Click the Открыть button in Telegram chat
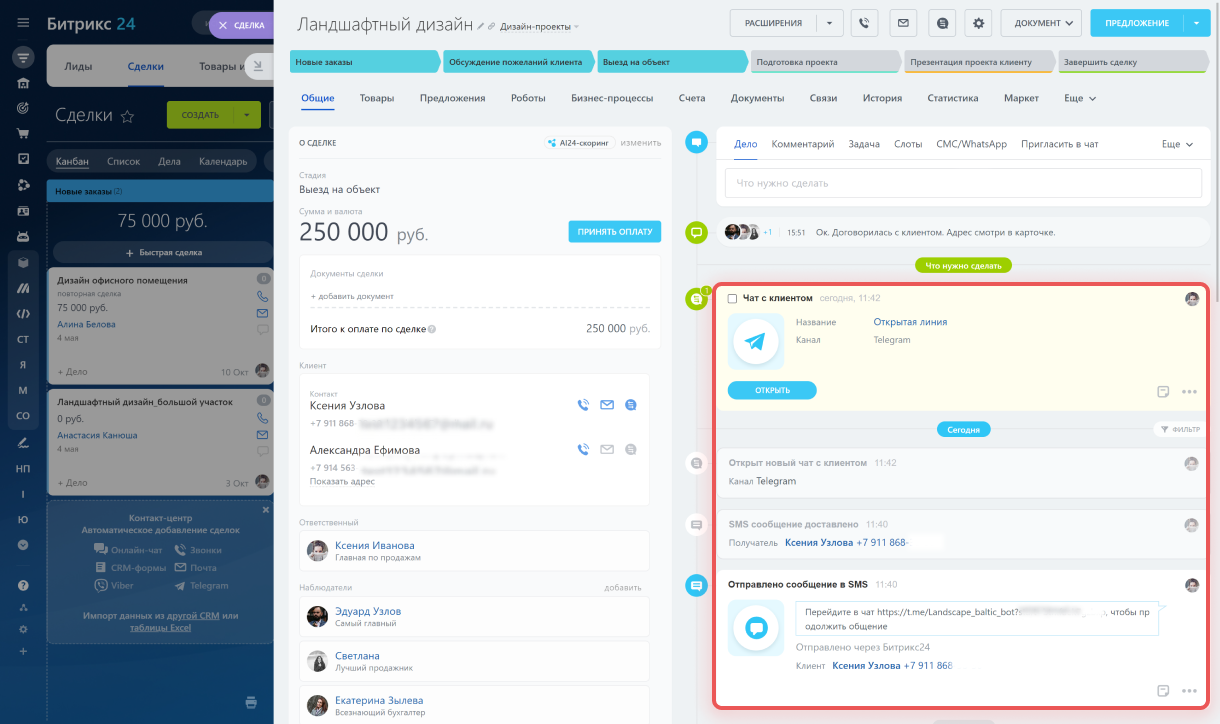 [x=772, y=391]
